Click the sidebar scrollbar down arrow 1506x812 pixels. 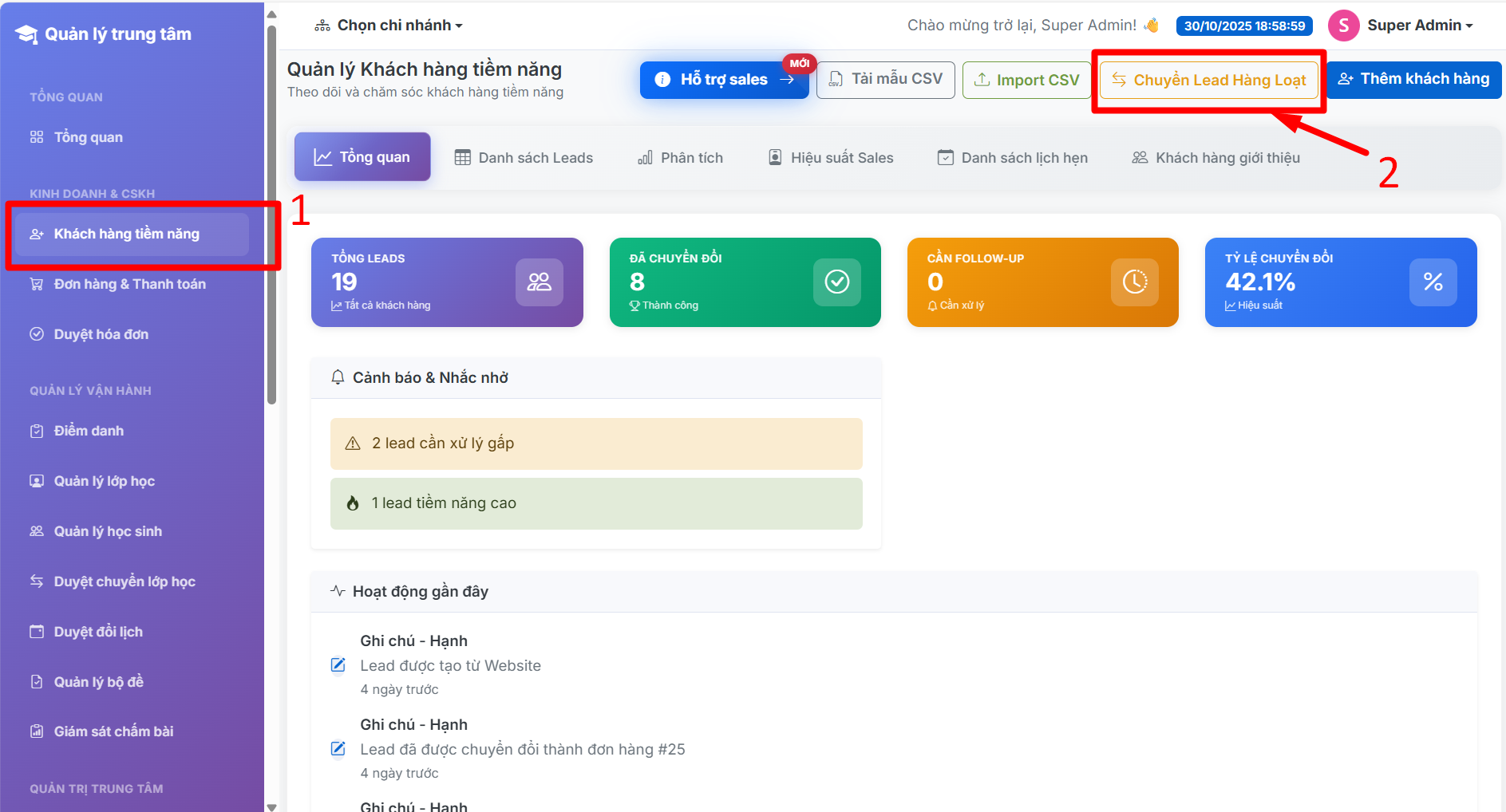(x=271, y=806)
